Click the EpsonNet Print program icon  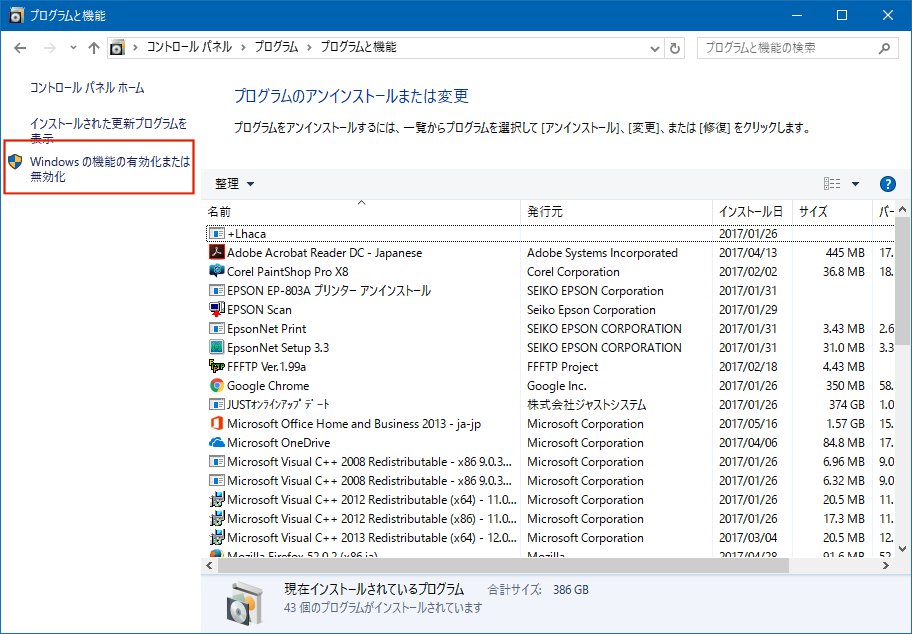pyautogui.click(x=216, y=328)
